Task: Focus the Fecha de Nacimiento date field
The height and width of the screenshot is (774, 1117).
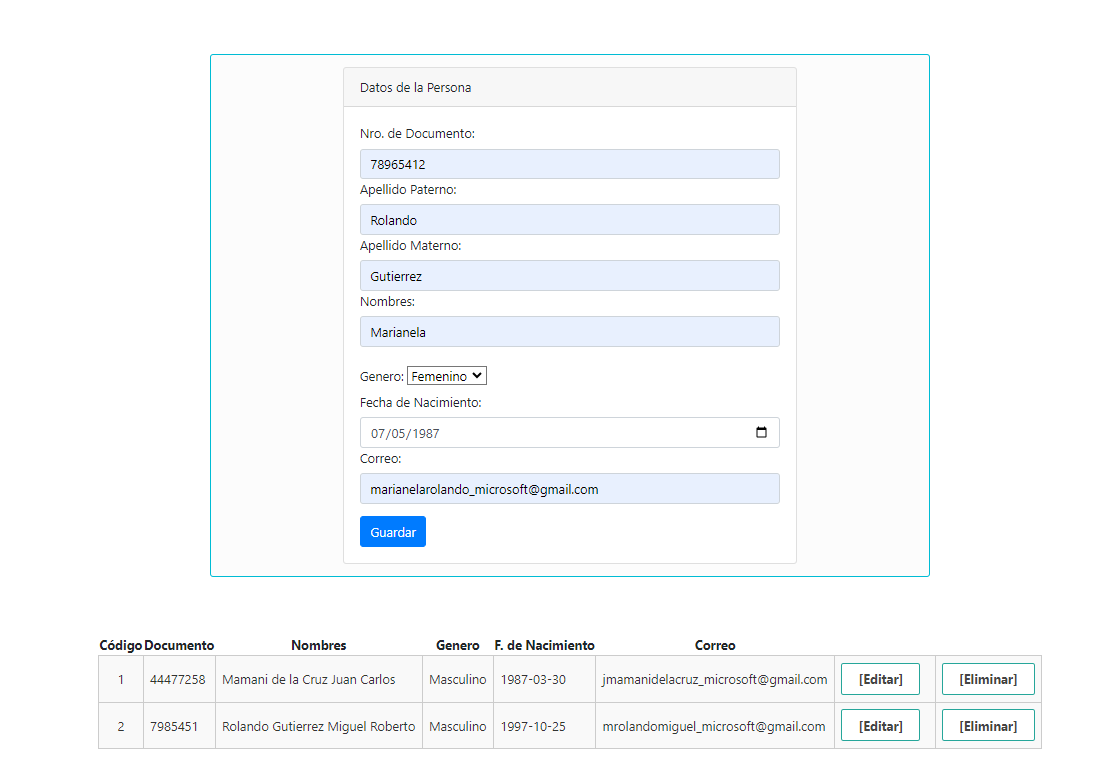Action: (x=550, y=433)
